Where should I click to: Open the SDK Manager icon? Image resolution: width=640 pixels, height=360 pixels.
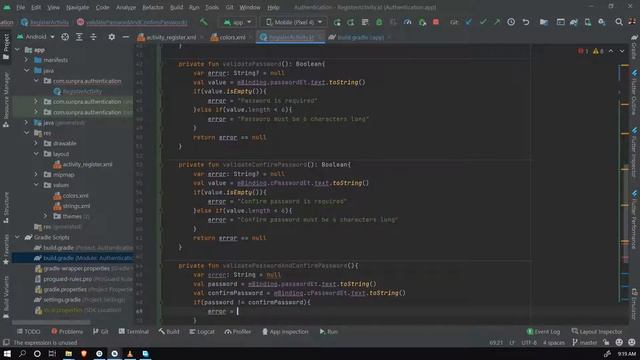602,22
